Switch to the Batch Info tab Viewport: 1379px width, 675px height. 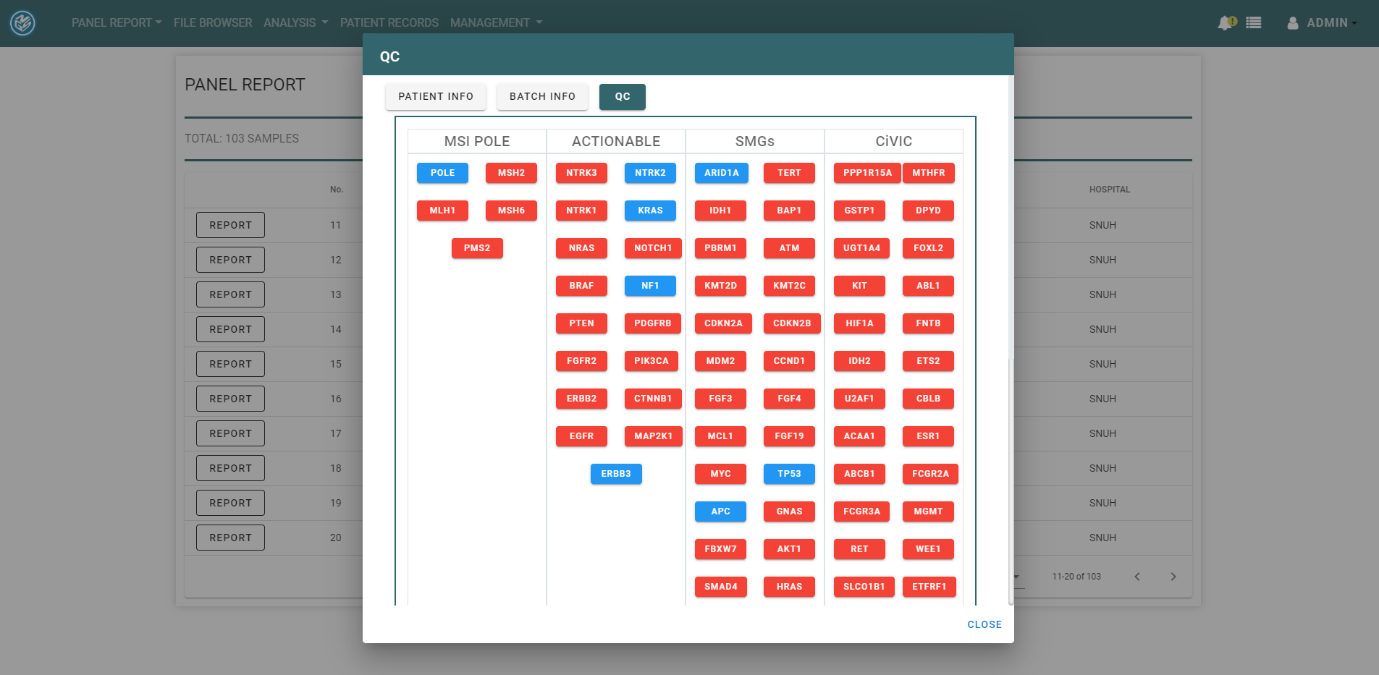[542, 97]
